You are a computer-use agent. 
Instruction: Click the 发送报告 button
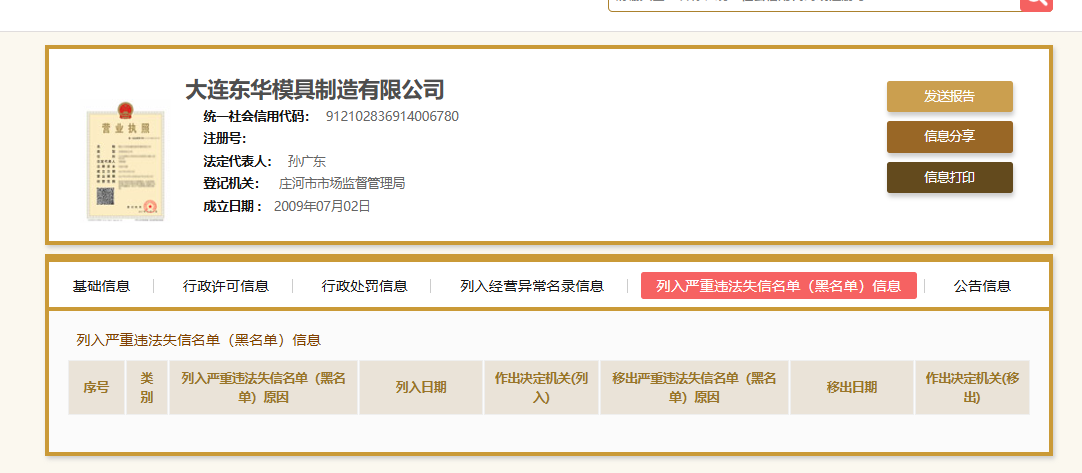pos(950,97)
